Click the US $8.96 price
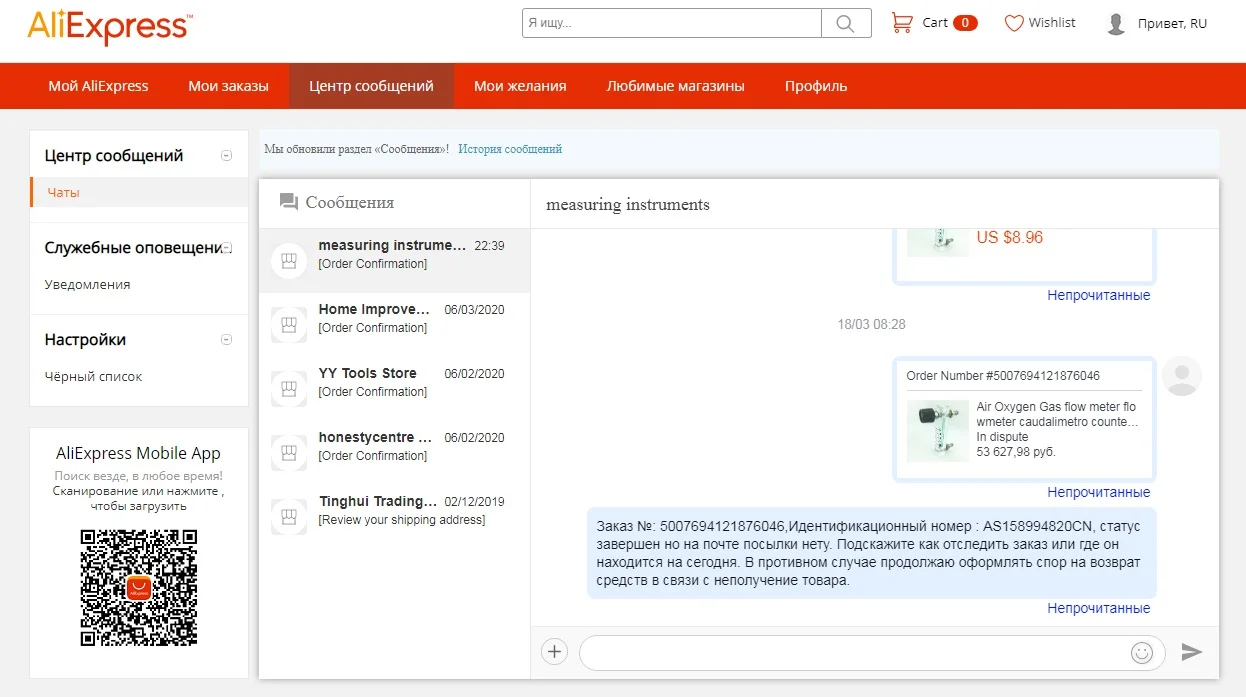The width and height of the screenshot is (1246, 697). click(1010, 237)
